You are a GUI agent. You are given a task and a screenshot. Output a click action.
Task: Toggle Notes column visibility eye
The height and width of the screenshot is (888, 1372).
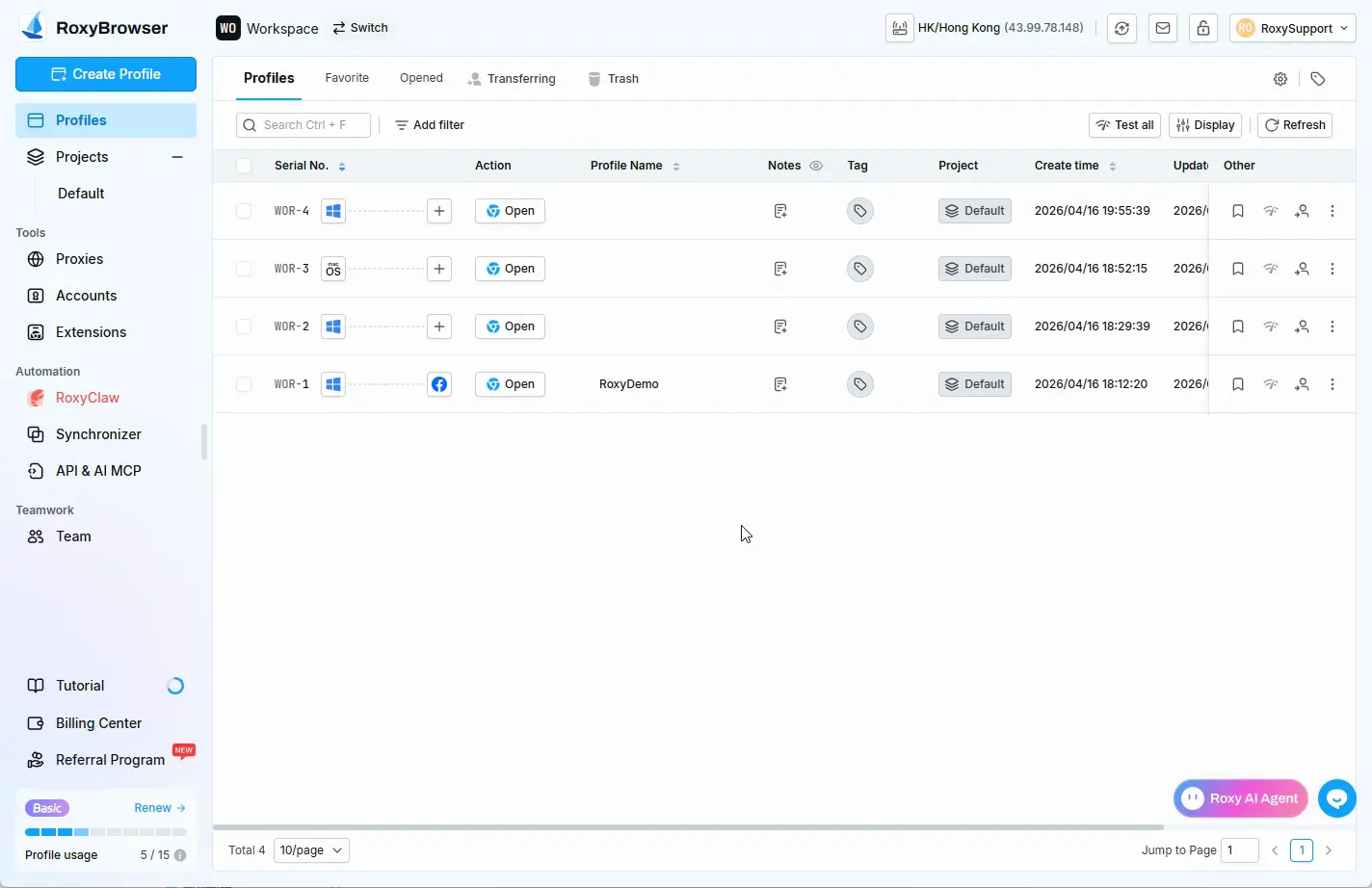coord(816,166)
